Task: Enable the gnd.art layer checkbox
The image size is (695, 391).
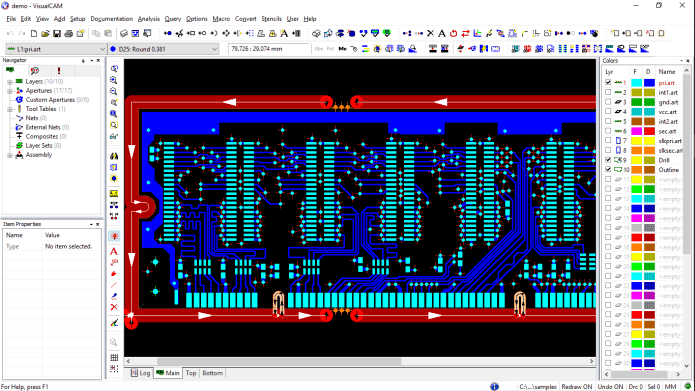Action: [608, 102]
